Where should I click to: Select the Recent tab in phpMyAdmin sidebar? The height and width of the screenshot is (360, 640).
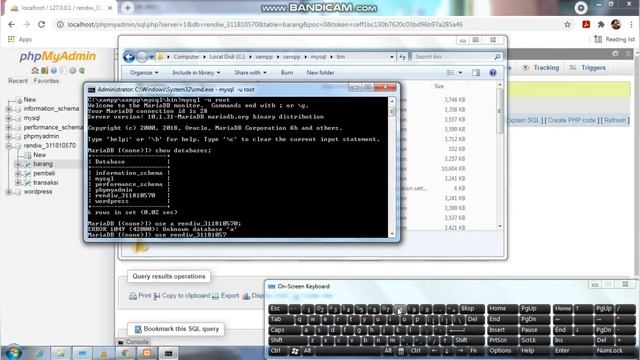(18, 81)
